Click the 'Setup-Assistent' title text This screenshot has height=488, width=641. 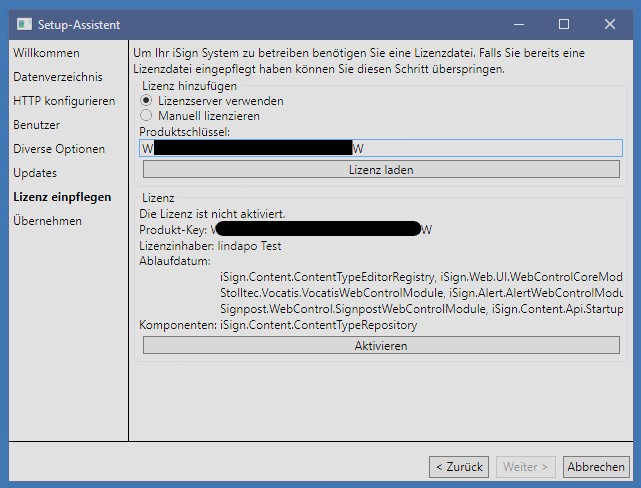pyautogui.click(x=79, y=25)
